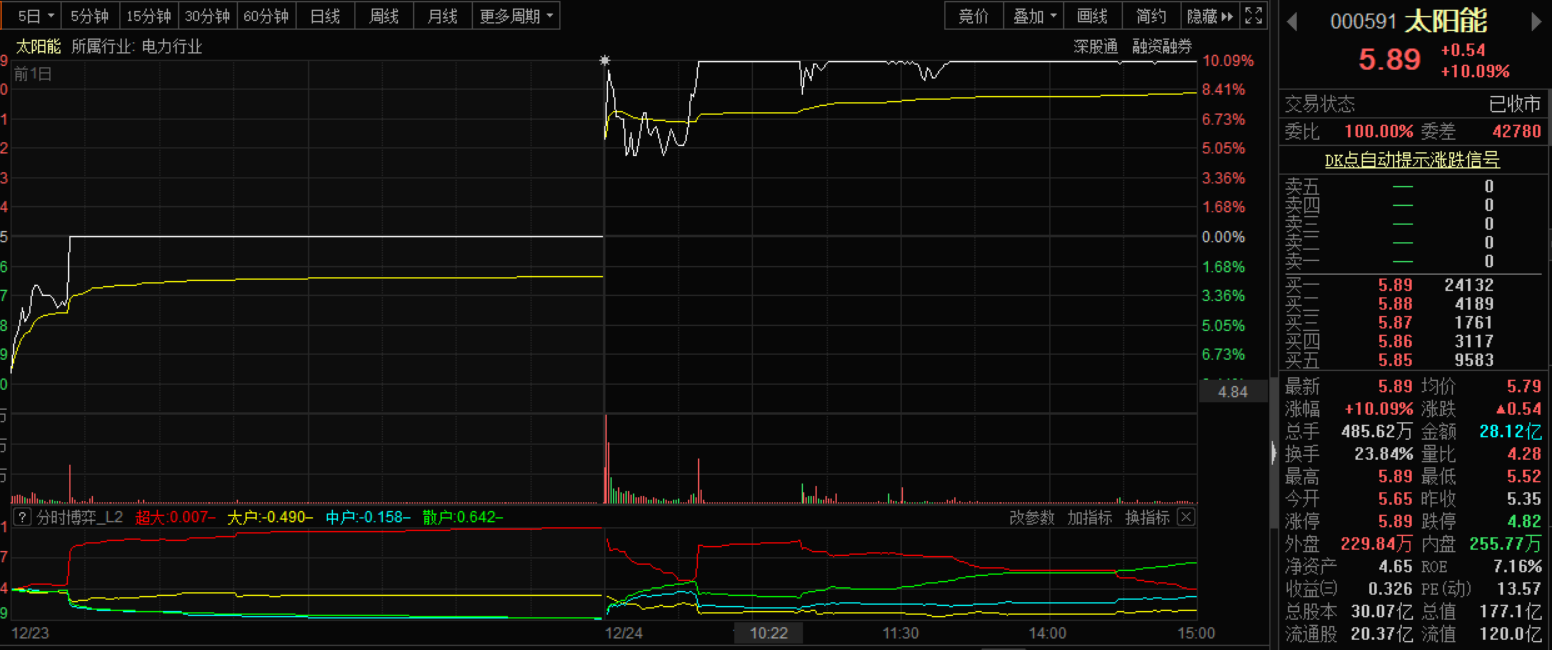
Task: Click the 买五 price 5.85
Action: click(x=1395, y=361)
